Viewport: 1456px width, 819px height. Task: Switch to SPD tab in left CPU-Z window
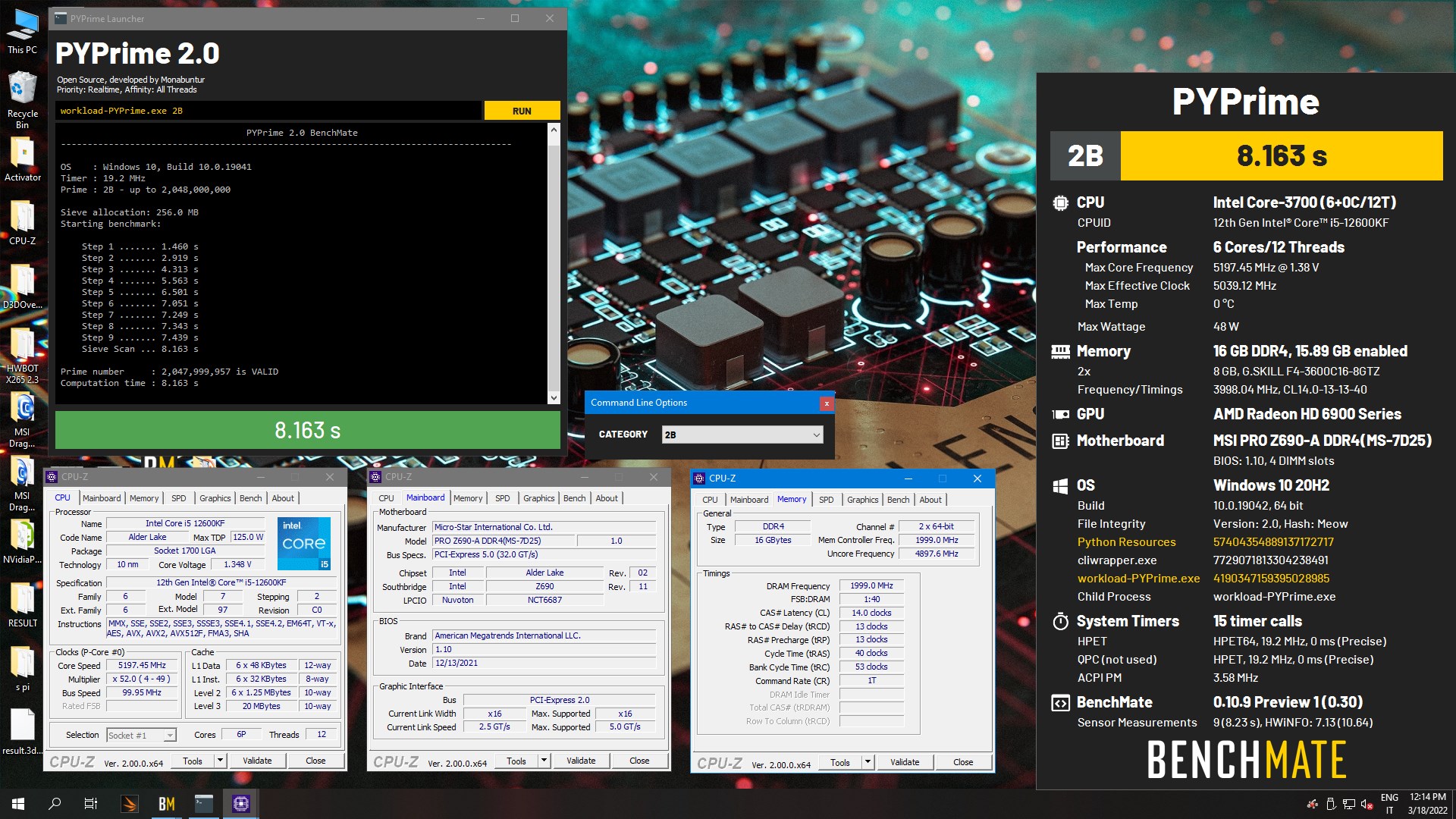click(178, 498)
